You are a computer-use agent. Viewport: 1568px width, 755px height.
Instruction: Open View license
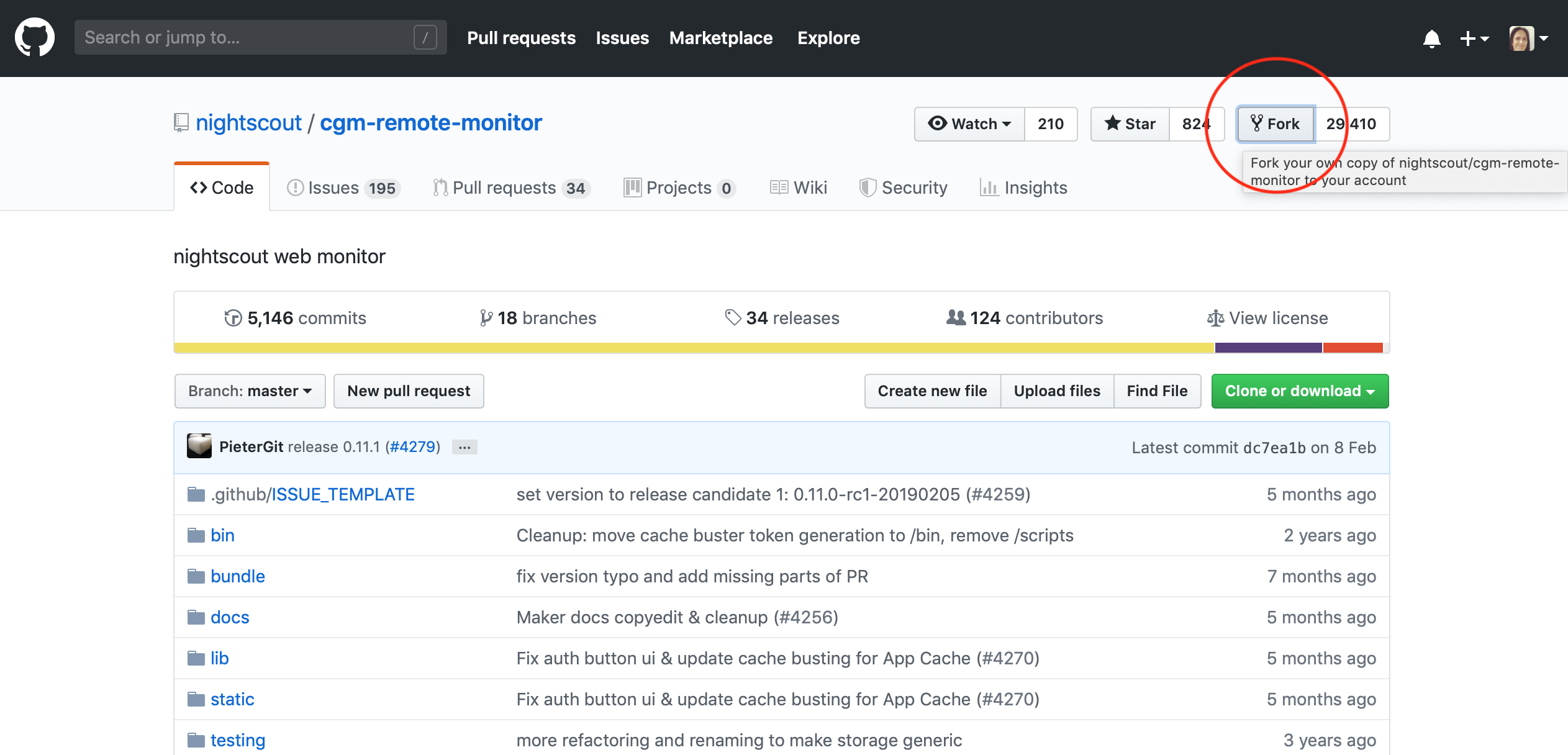click(x=1267, y=318)
